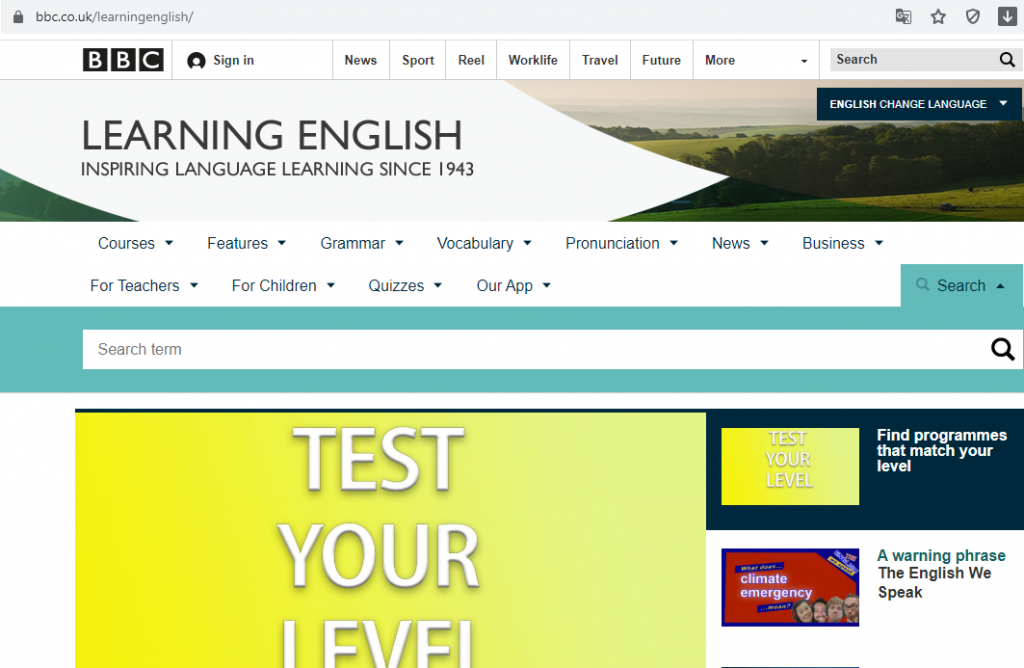Click the address bar URL
The image size is (1024, 668).
114,17
